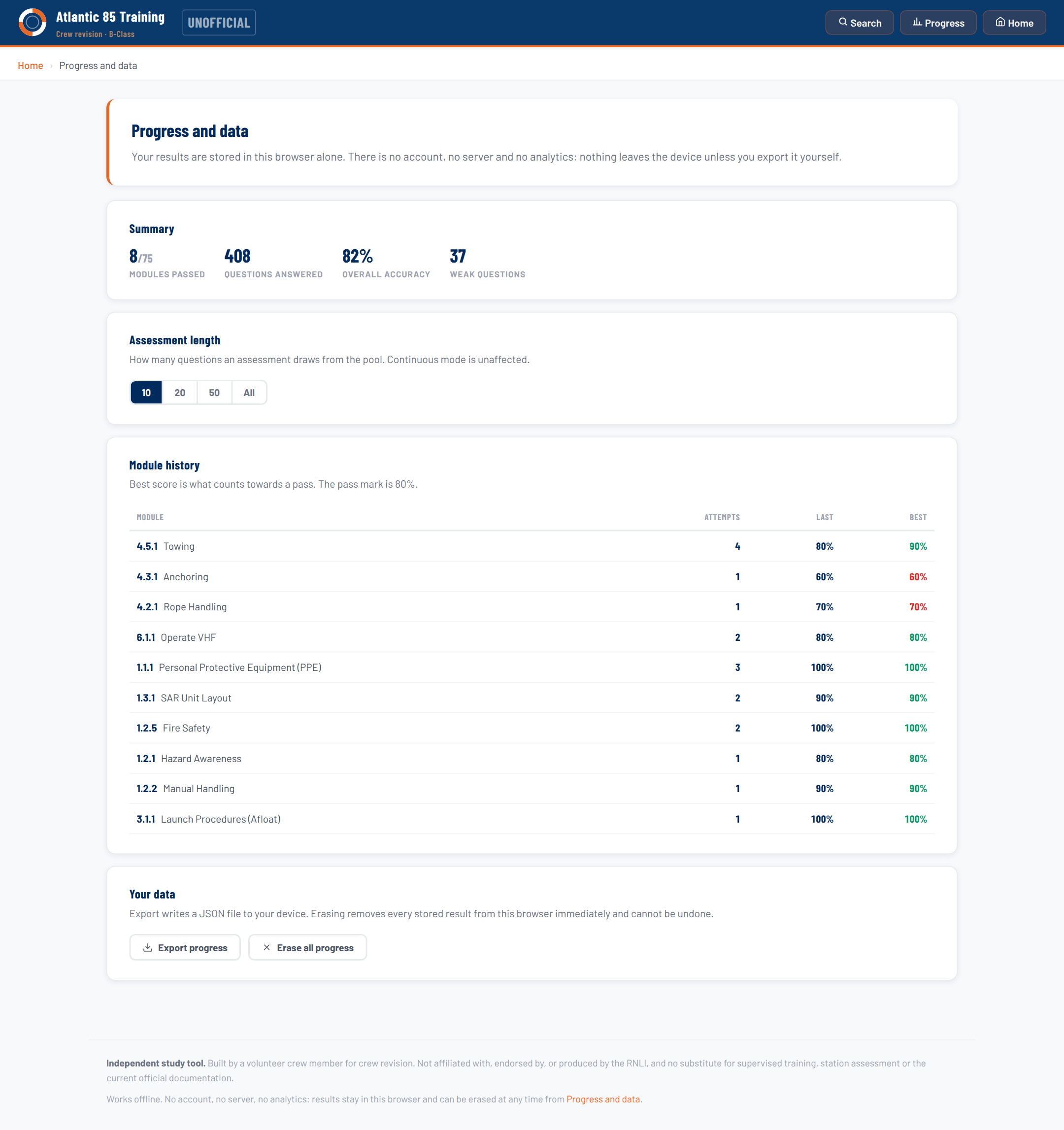Click the 'Progress and data' breadcrumb text
Viewport: 1064px width, 1130px height.
[99, 66]
